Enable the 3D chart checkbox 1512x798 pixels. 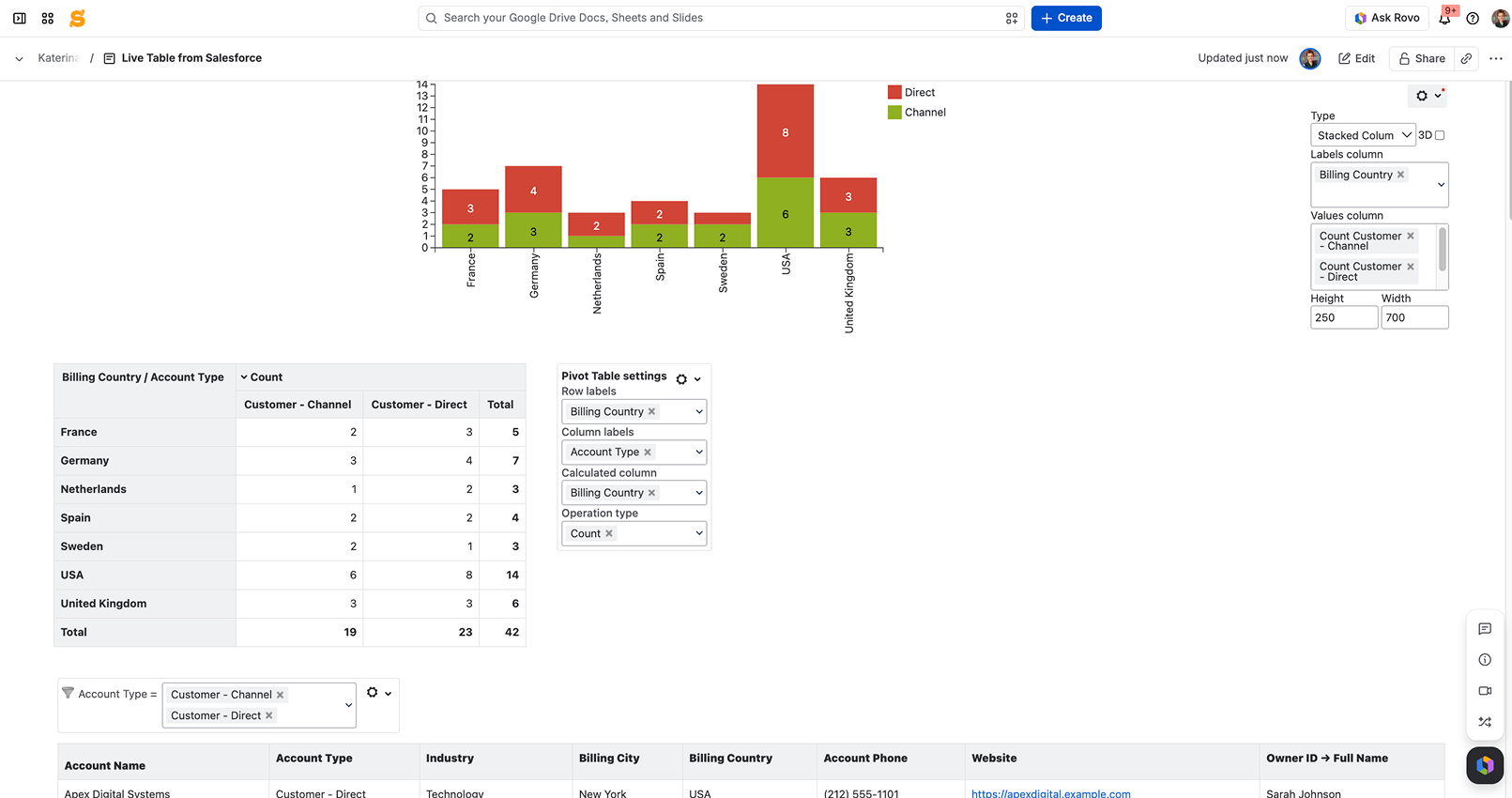(1440, 135)
